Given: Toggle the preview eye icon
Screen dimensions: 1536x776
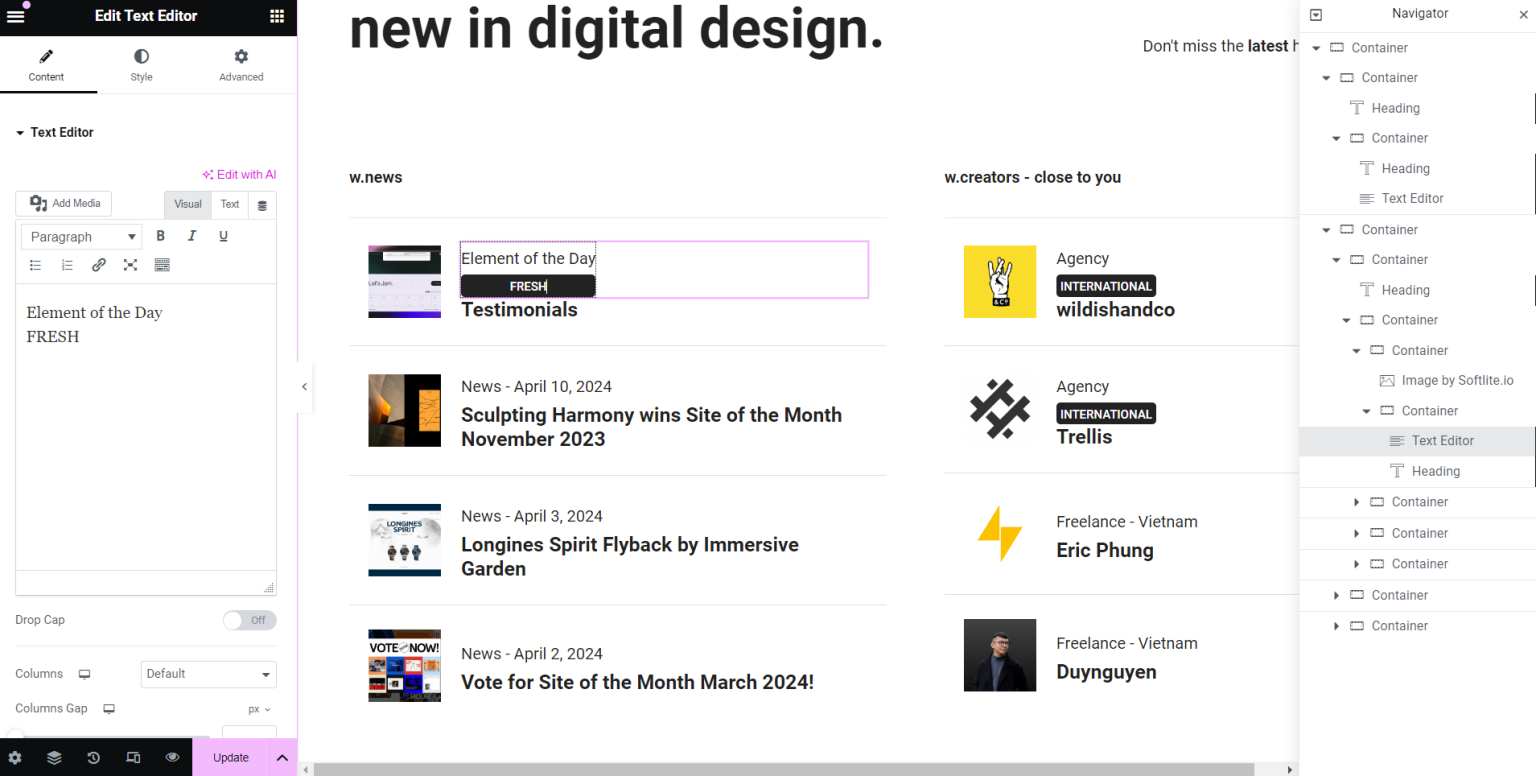Looking at the screenshot, I should point(172,758).
